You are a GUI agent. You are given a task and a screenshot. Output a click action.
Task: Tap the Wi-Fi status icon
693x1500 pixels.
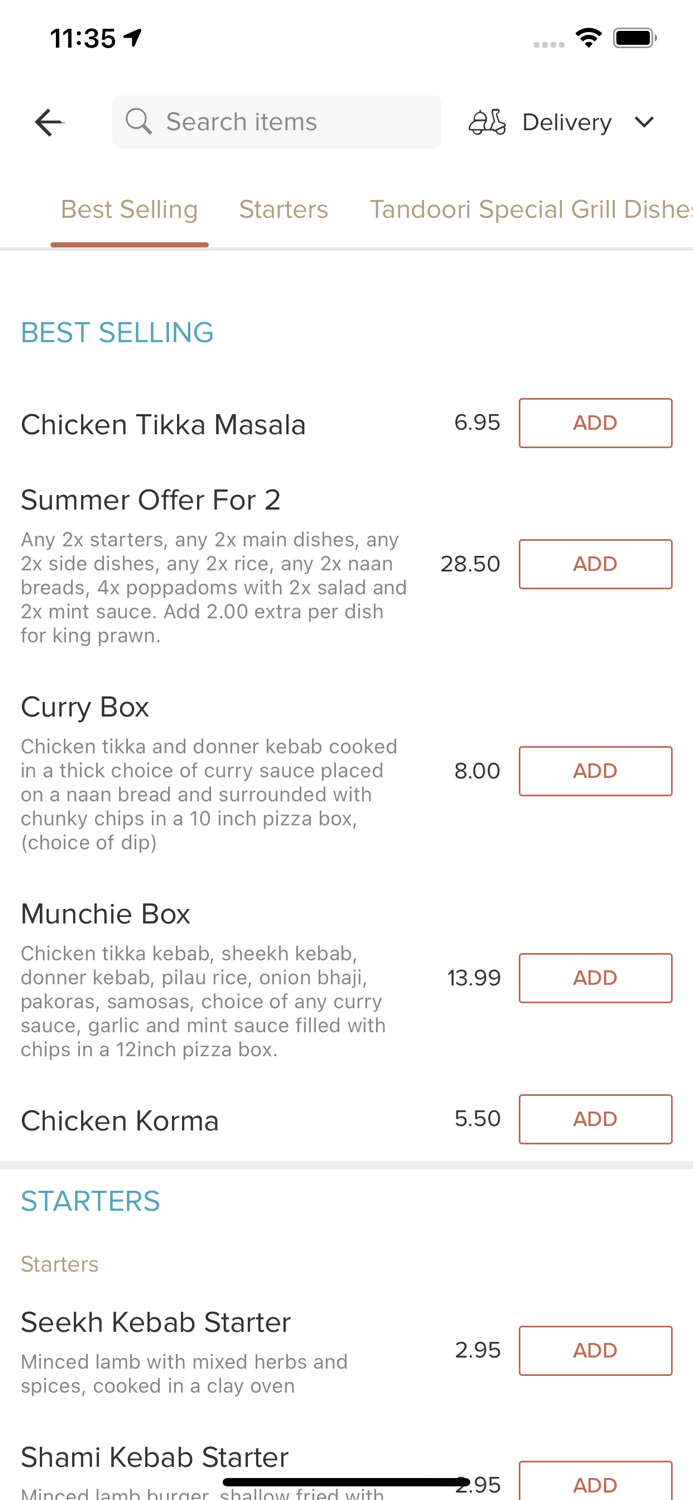(589, 38)
